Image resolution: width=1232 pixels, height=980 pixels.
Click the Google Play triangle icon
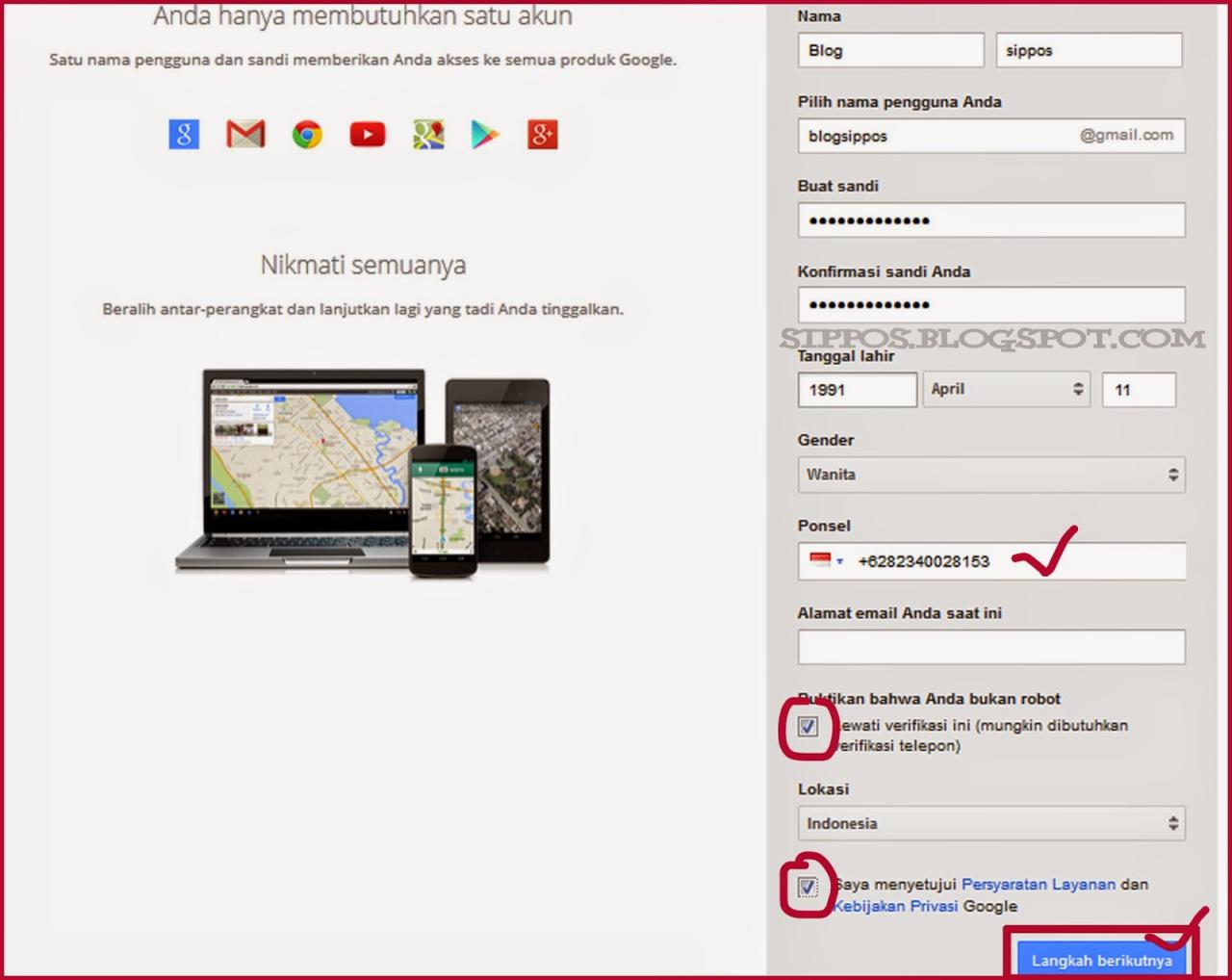tap(485, 134)
